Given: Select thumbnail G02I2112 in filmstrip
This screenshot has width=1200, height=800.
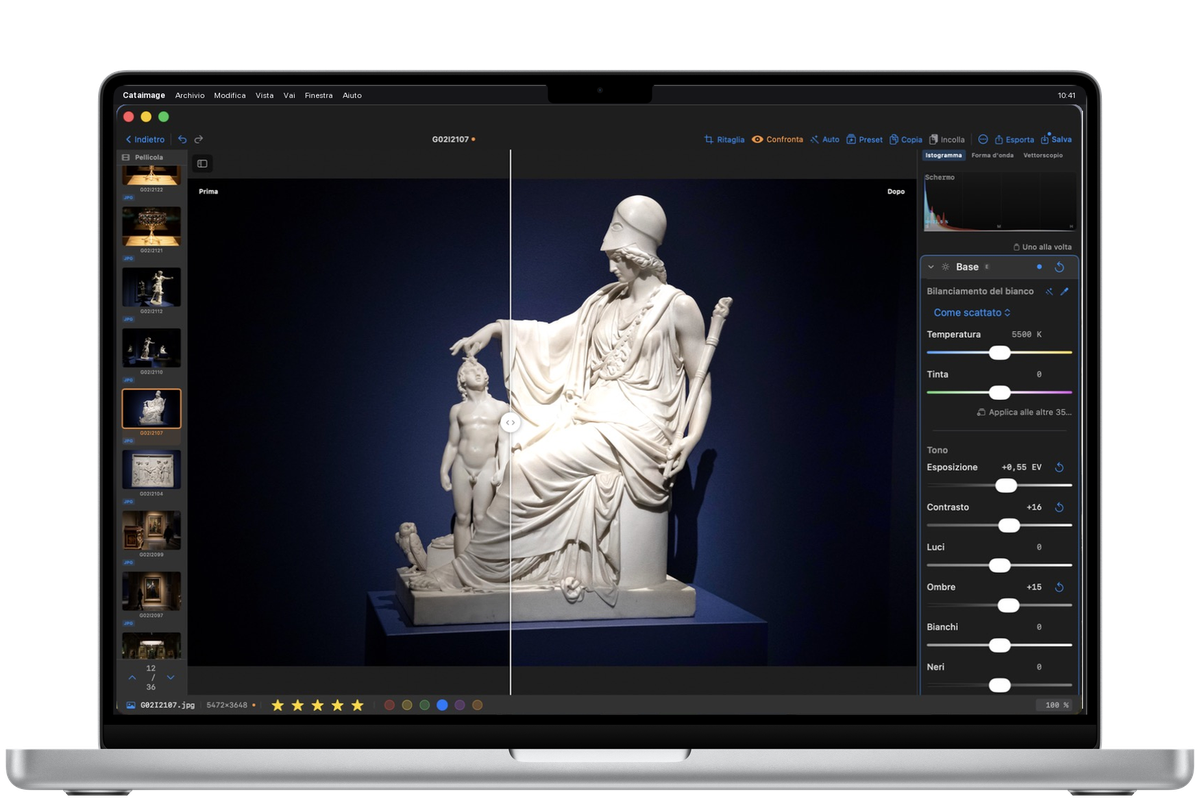Looking at the screenshot, I should point(151,287).
